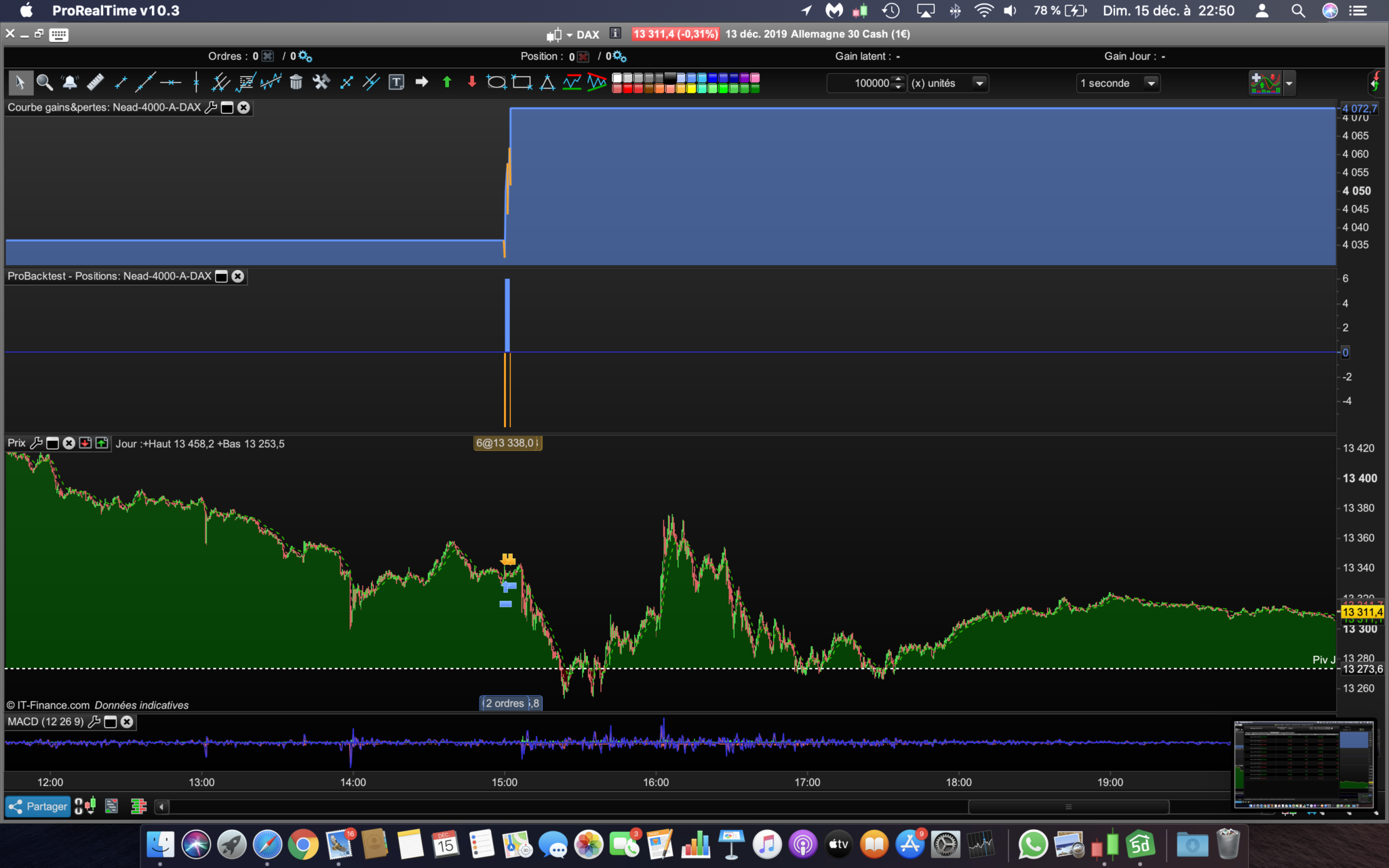Image resolution: width=1389 pixels, height=868 pixels.
Task: Select the text annotation tool
Action: click(396, 83)
